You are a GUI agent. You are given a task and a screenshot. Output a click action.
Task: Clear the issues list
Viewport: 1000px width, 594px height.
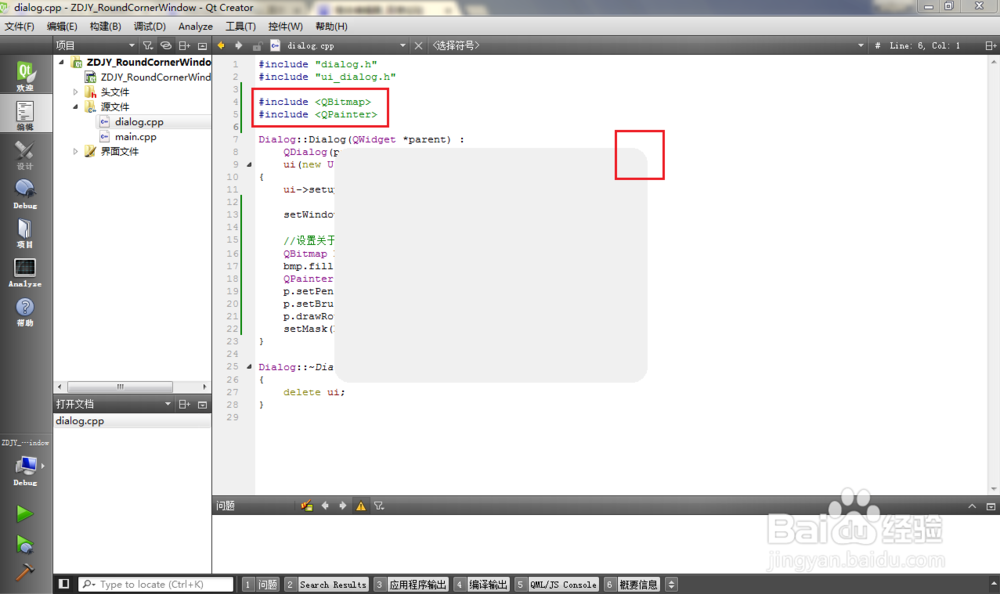[307, 505]
